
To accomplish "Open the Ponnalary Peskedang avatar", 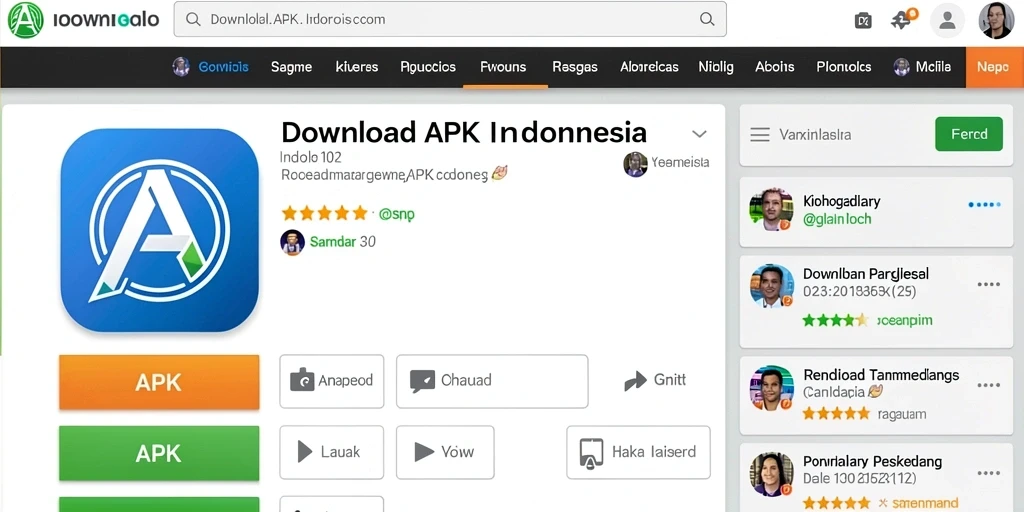I will [771, 474].
